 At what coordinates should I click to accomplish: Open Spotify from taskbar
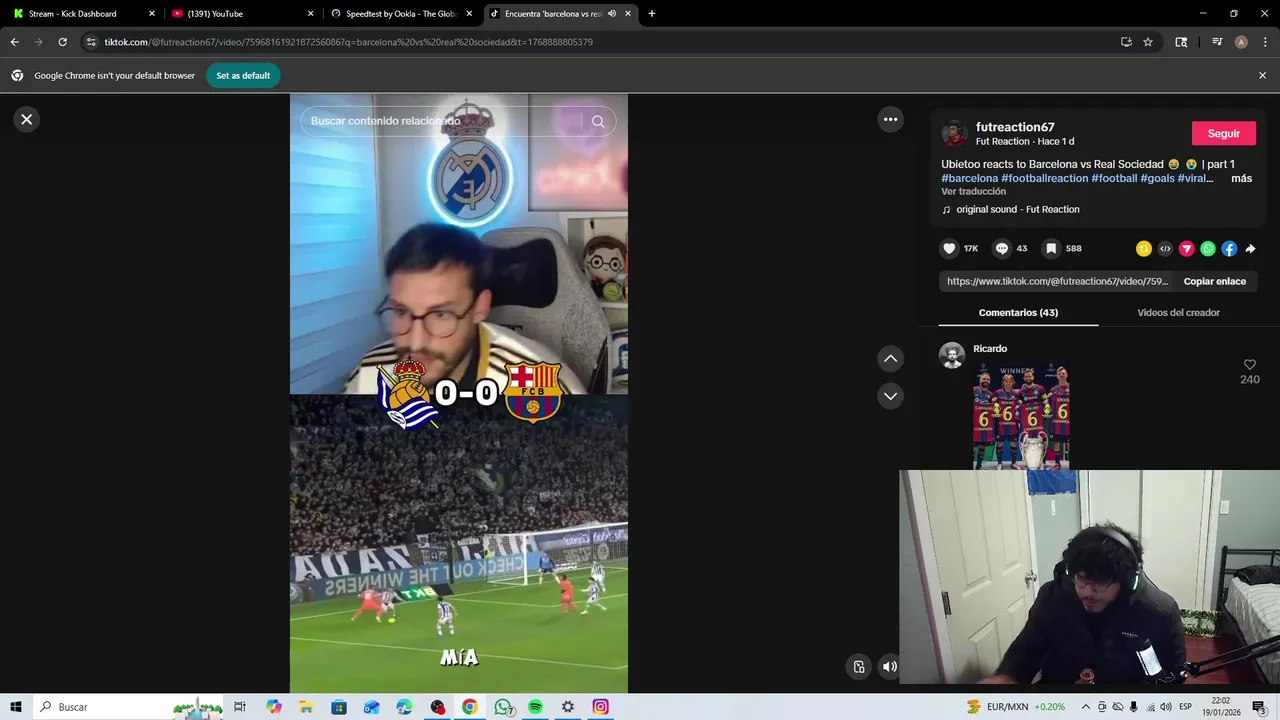tap(535, 707)
